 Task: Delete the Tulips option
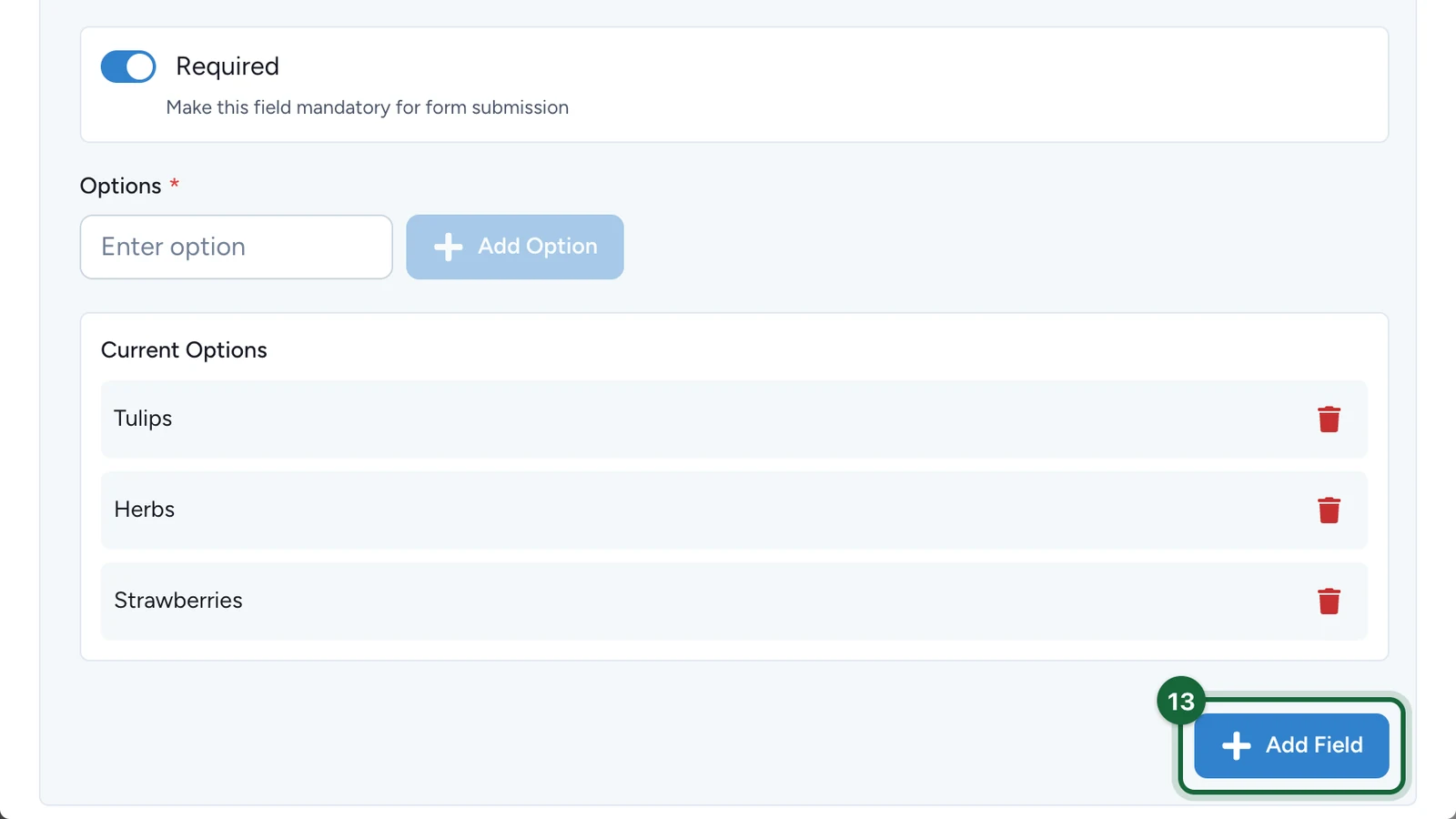click(x=1329, y=420)
